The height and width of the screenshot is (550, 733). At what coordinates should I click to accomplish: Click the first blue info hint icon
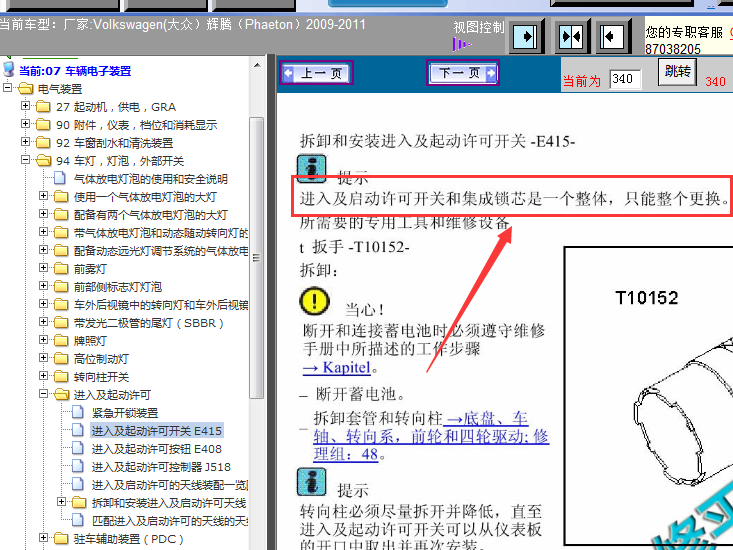[x=311, y=168]
